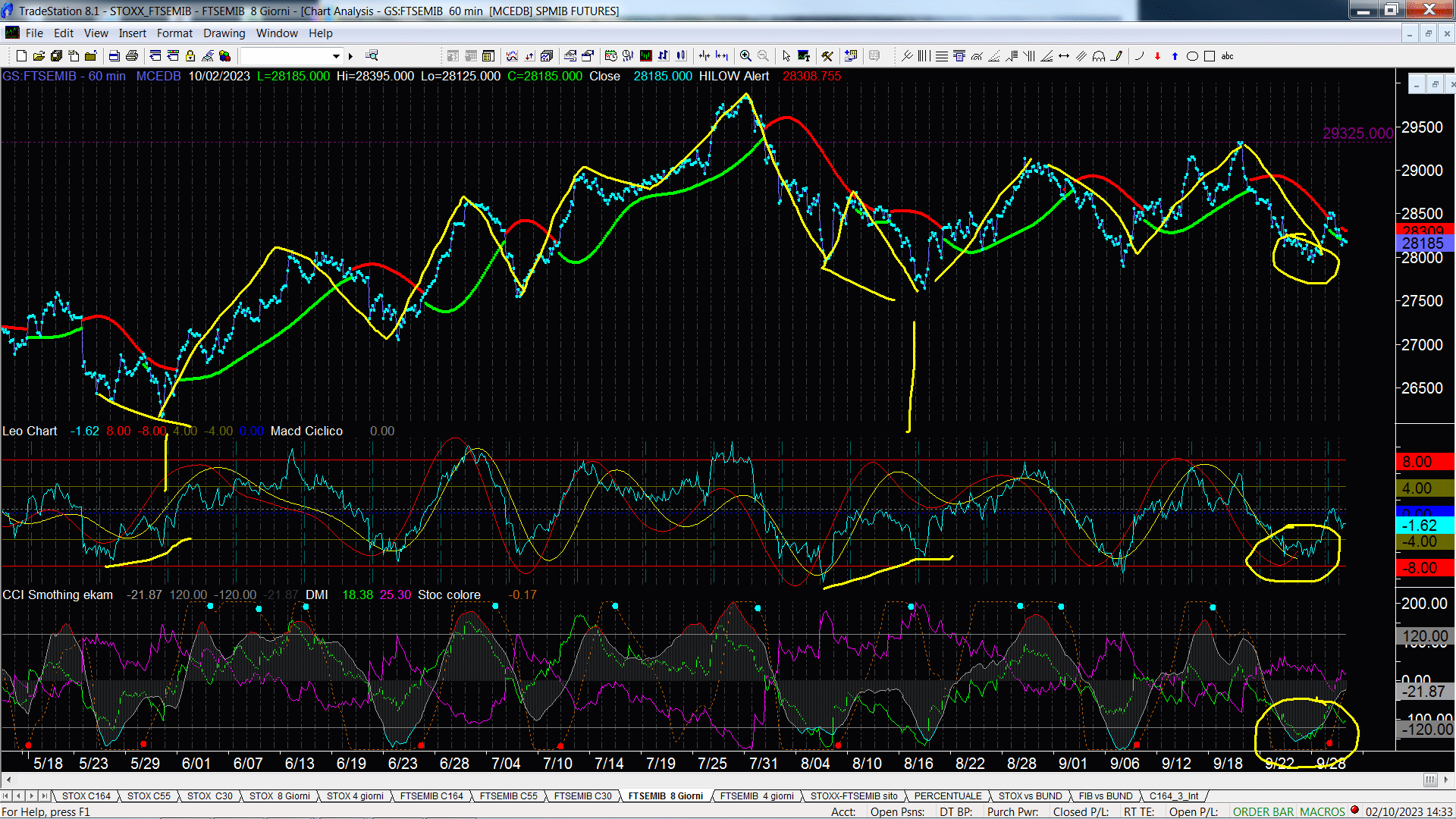This screenshot has width=1456, height=819.
Task: Click the last-tab navigation arrow
Action: point(44,796)
